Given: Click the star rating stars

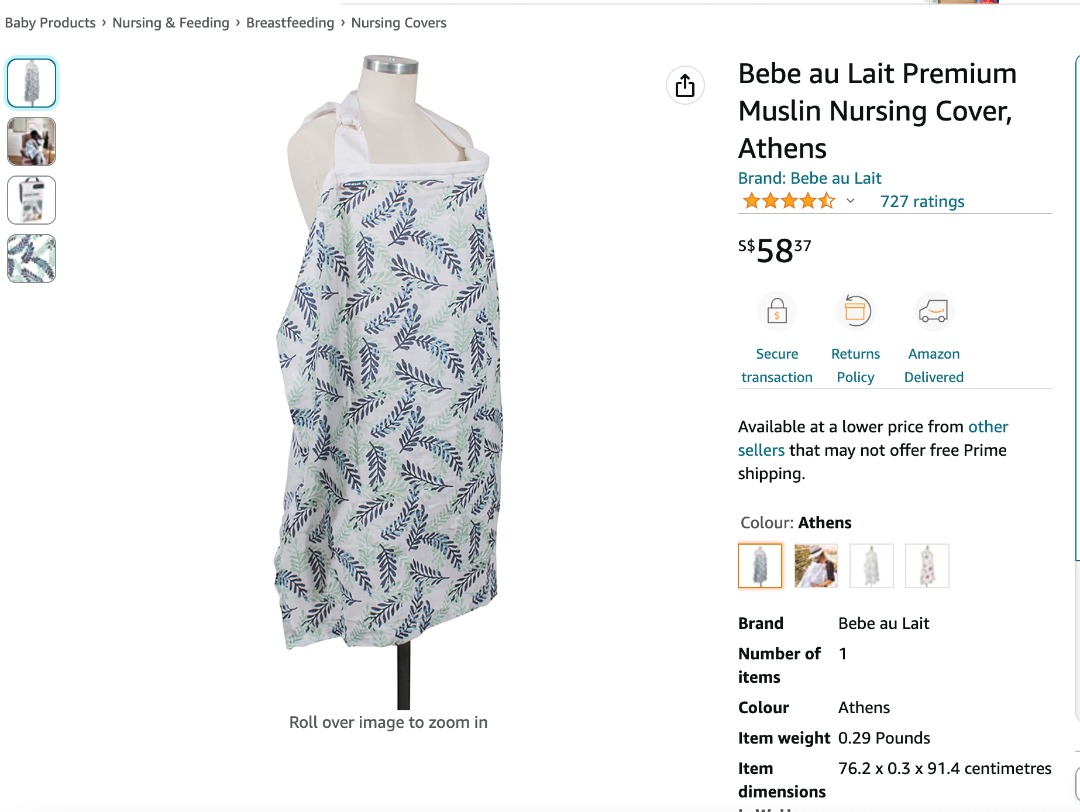Looking at the screenshot, I should (788, 200).
